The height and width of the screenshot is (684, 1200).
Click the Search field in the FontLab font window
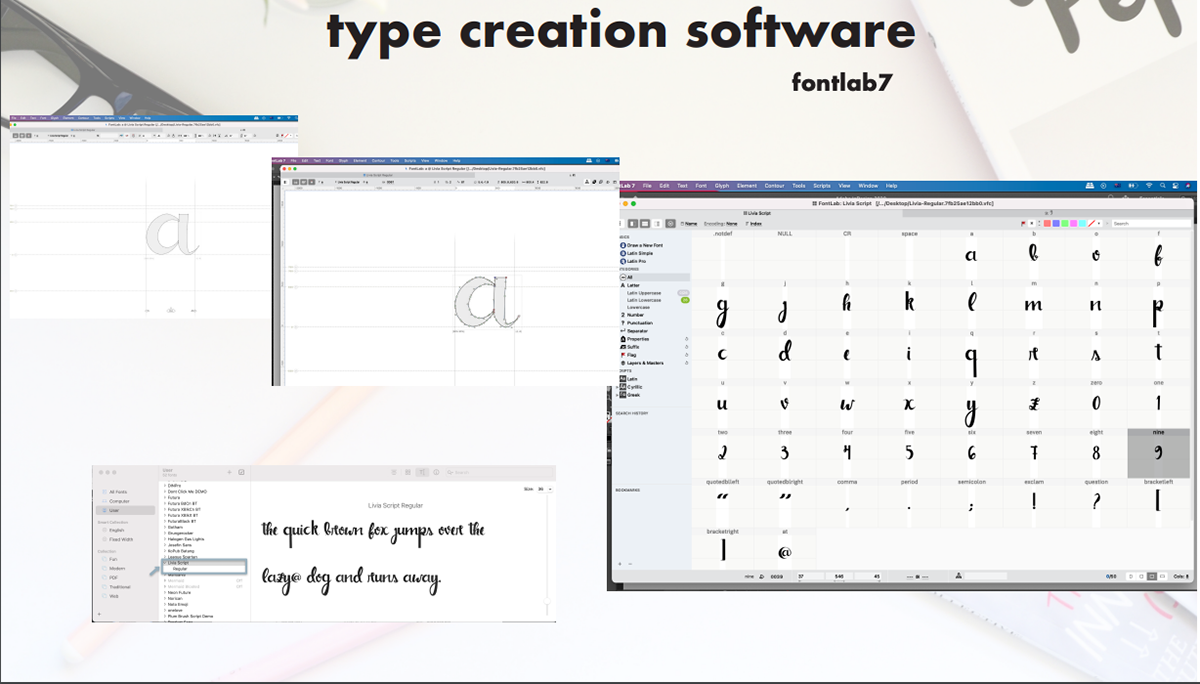tap(1151, 223)
